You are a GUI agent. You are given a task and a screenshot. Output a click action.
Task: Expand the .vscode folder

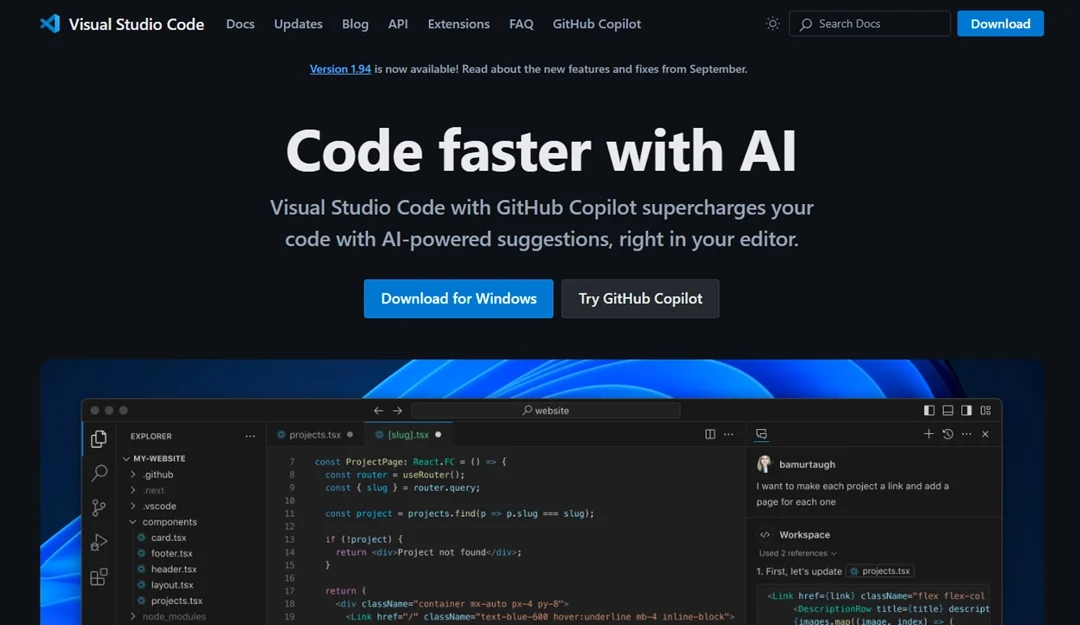tap(133, 506)
